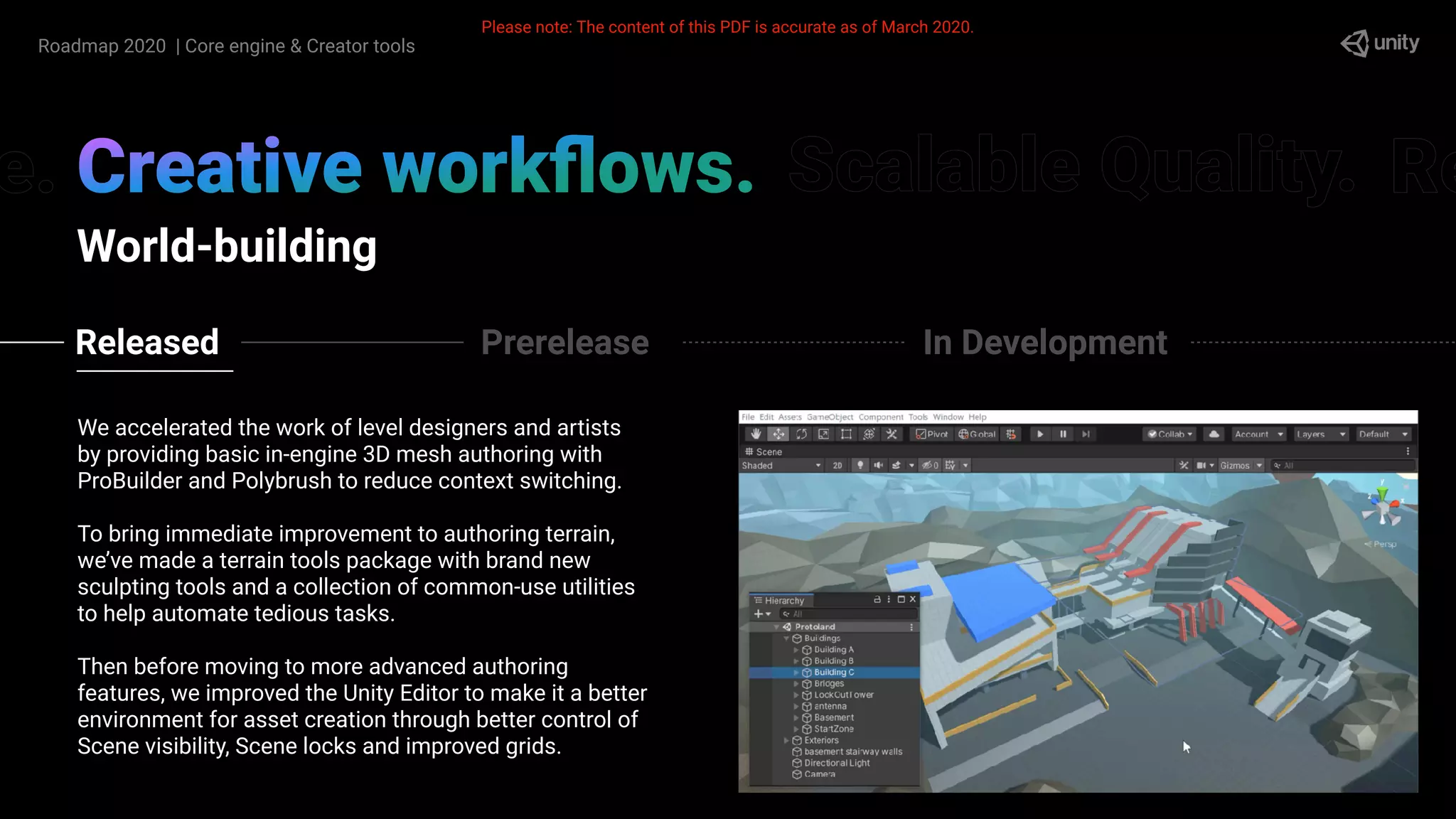Select the Rotate tool in Unity toolbar
1456x819 pixels.
pos(801,434)
